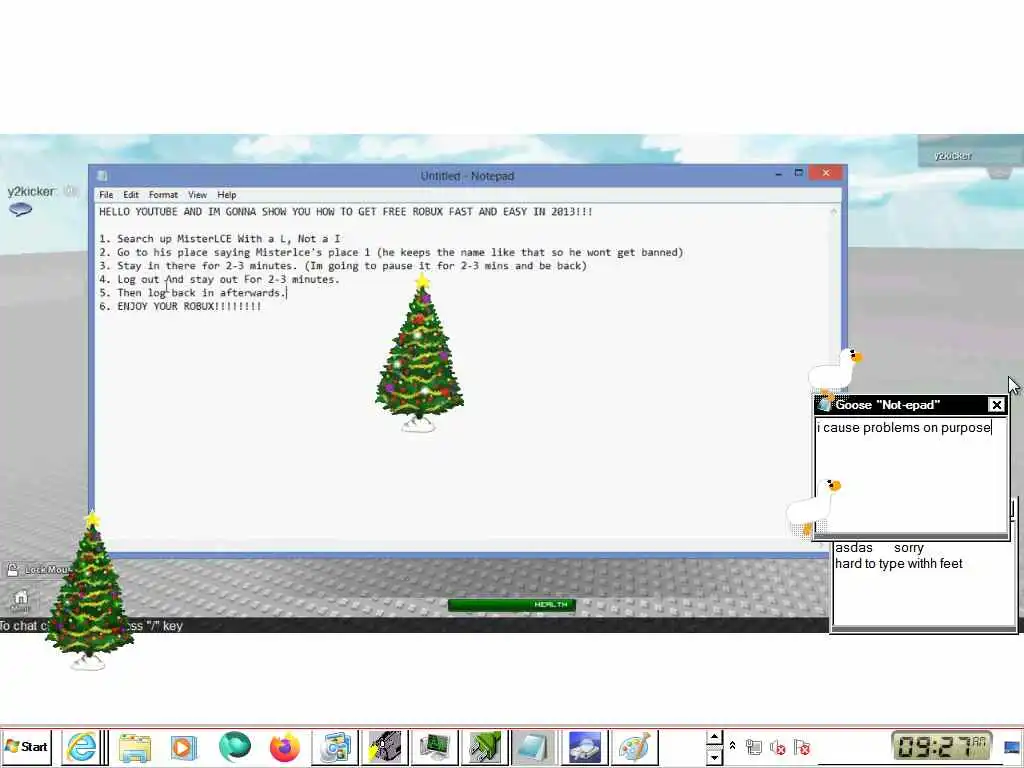Open File Explorer folder icon in taskbar
The image size is (1024, 768).
coord(135,747)
